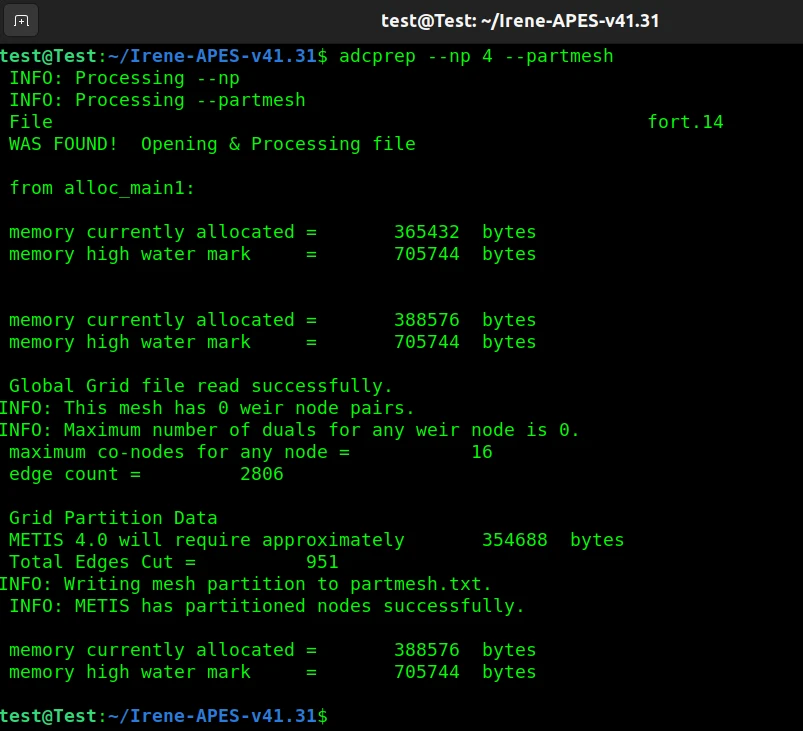
Task: Click the 'from alloc_main1:' line
Action: point(103,188)
